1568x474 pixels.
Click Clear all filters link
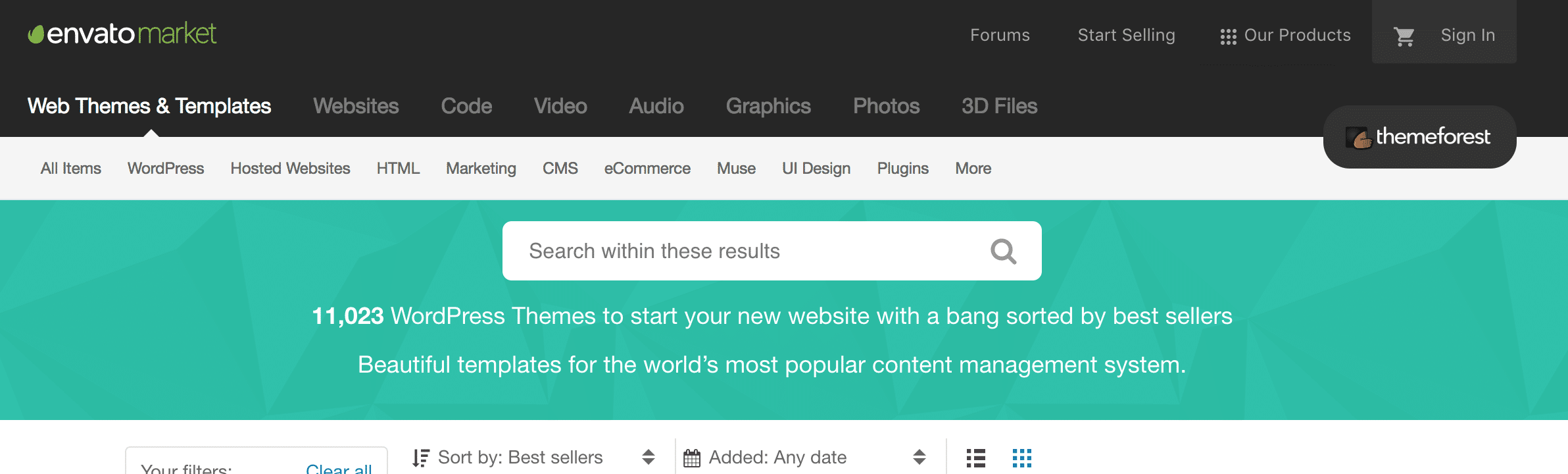click(339, 468)
